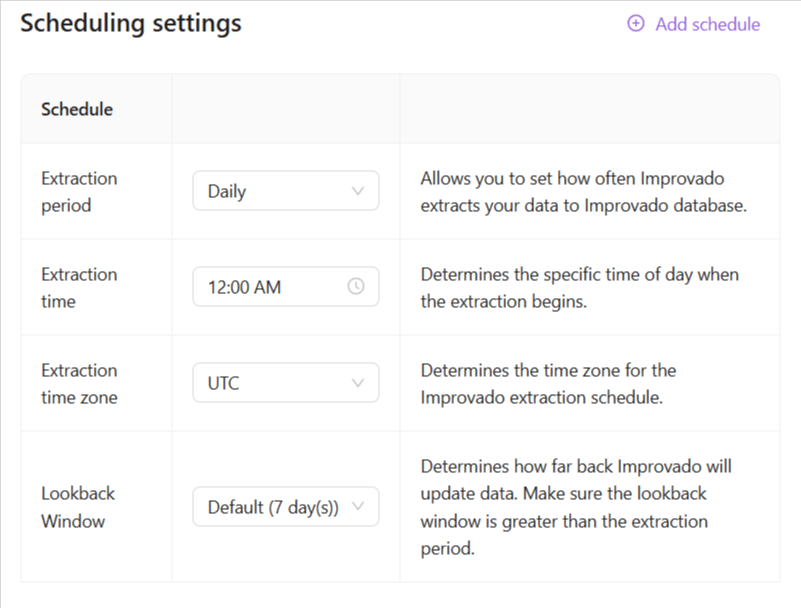Click the clock icon in Extraction time field
The width and height of the screenshot is (801, 608).
tap(356, 286)
